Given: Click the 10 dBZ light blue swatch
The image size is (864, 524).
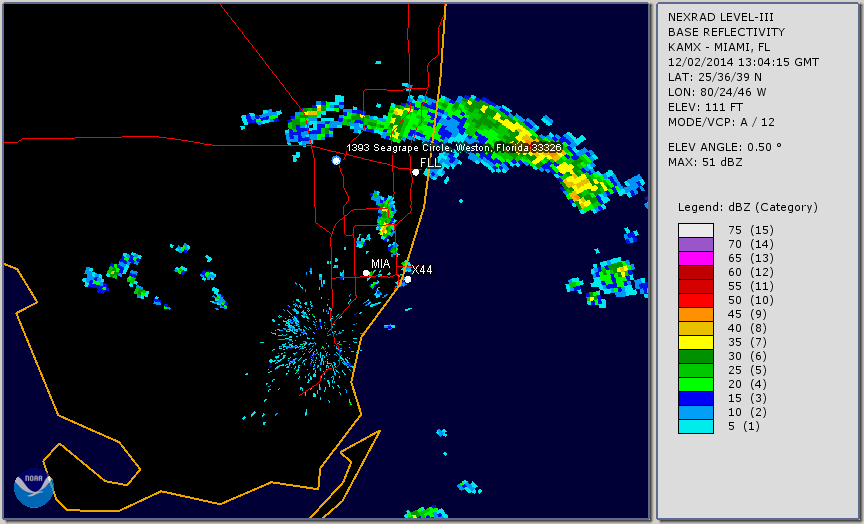Looking at the screenshot, I should (x=696, y=412).
